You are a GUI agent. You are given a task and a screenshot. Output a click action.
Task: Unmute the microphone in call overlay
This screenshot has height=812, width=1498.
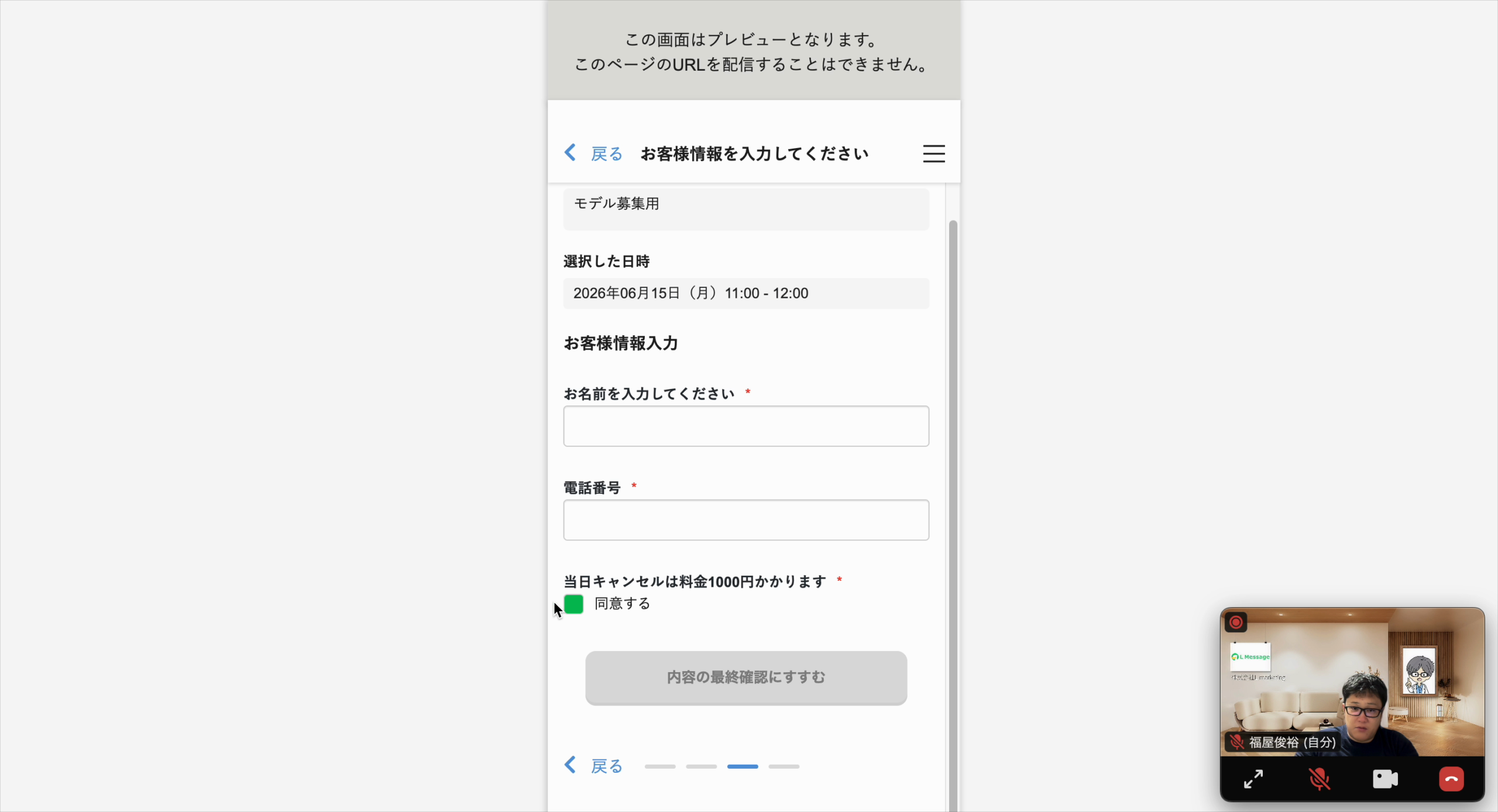[x=1319, y=779]
